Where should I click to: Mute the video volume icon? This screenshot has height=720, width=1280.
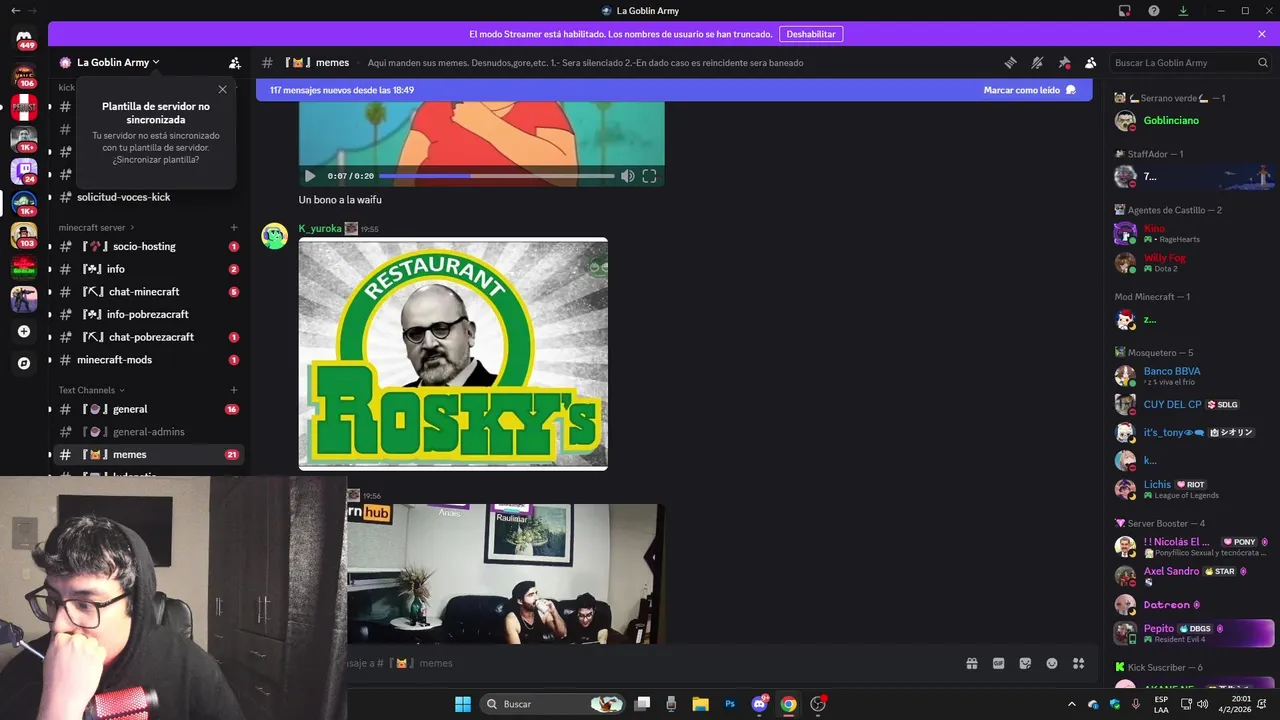click(627, 176)
